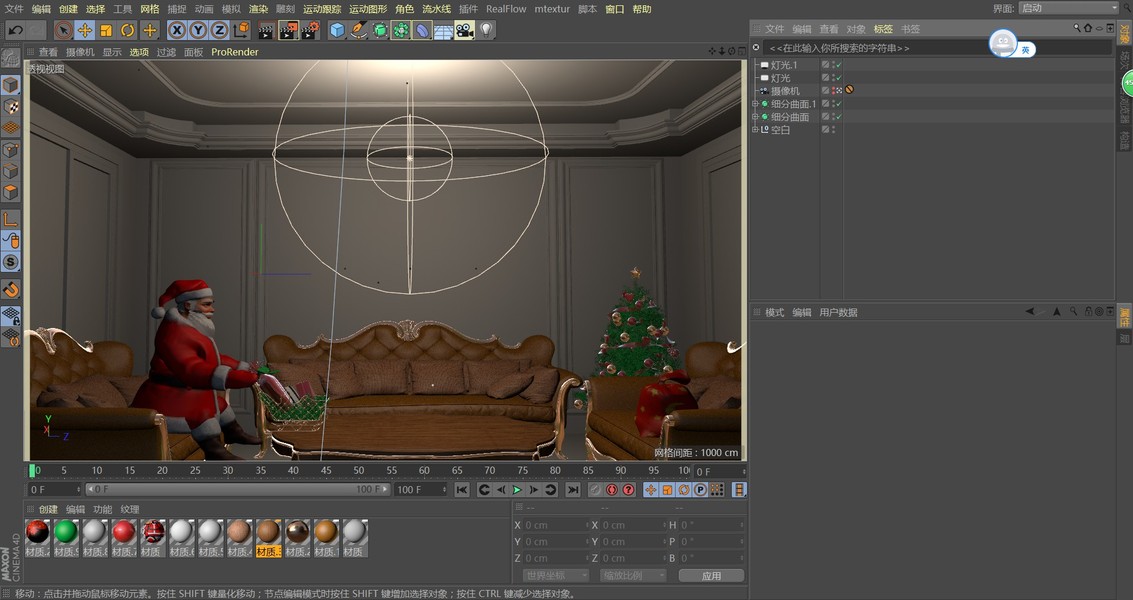Click the green timeline playhead at frame 0
Viewport: 1133px width, 600px height.
click(x=32, y=471)
